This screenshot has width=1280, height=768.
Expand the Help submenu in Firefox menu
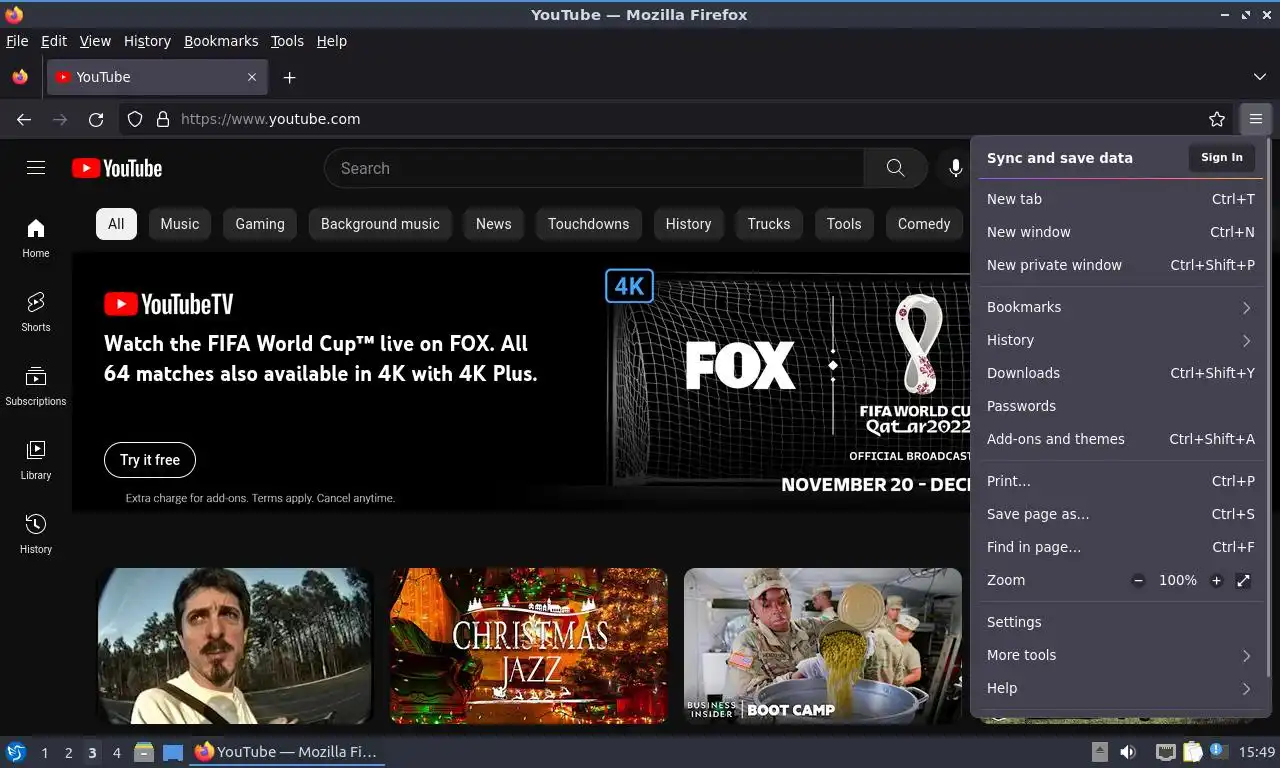click(1120, 688)
